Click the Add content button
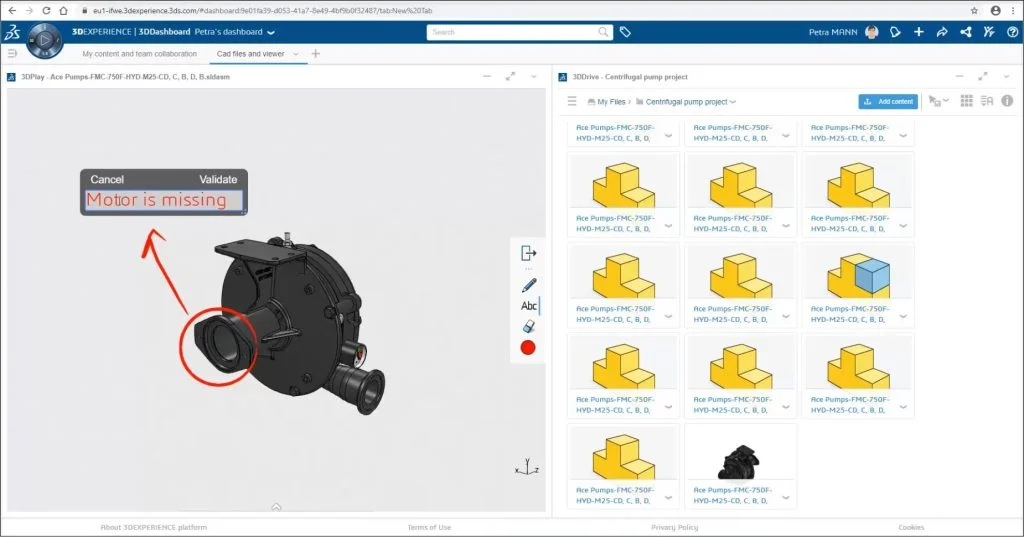1024x537 pixels. coord(887,101)
